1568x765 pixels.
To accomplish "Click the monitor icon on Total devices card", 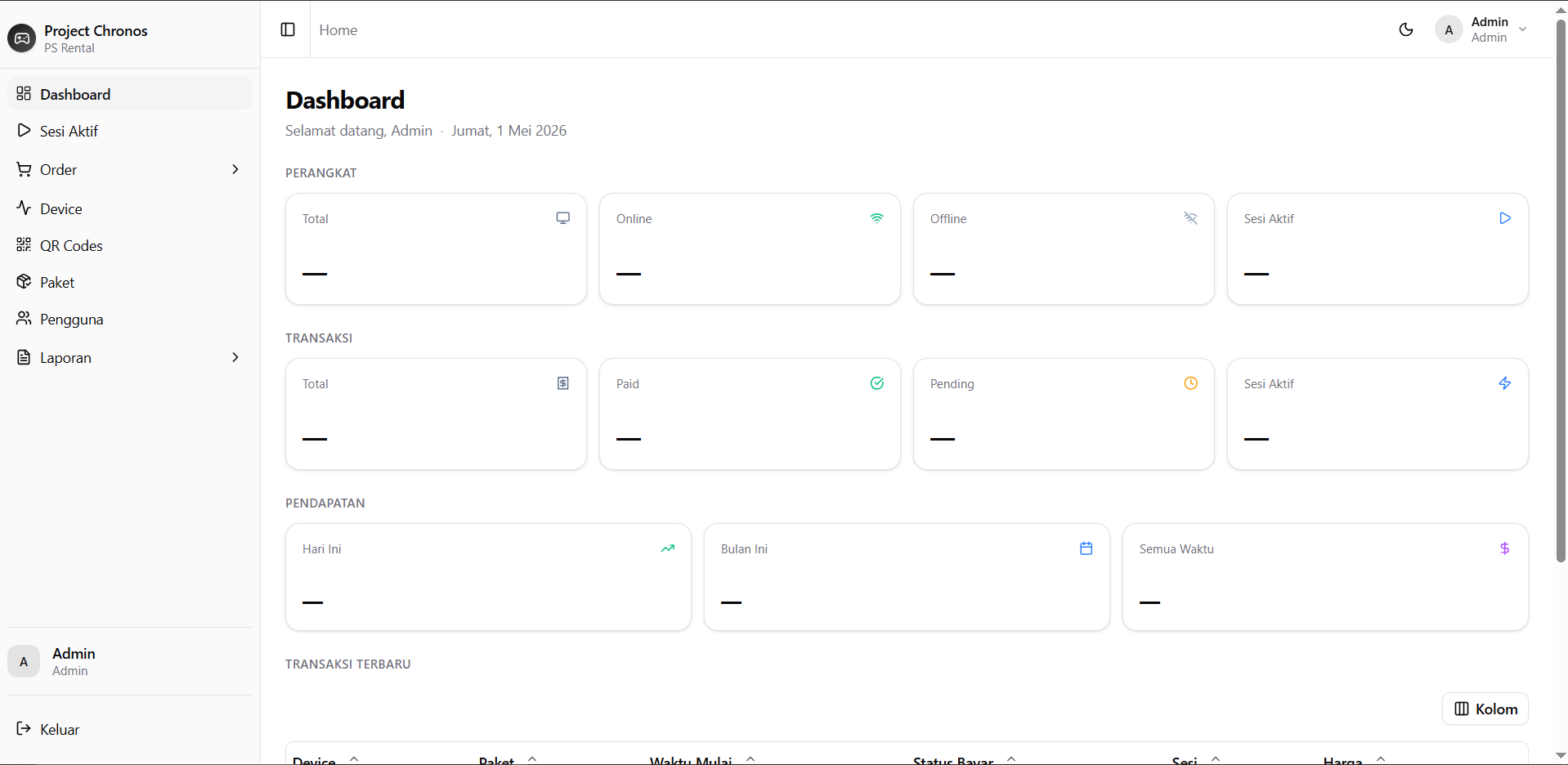I will tap(563, 218).
